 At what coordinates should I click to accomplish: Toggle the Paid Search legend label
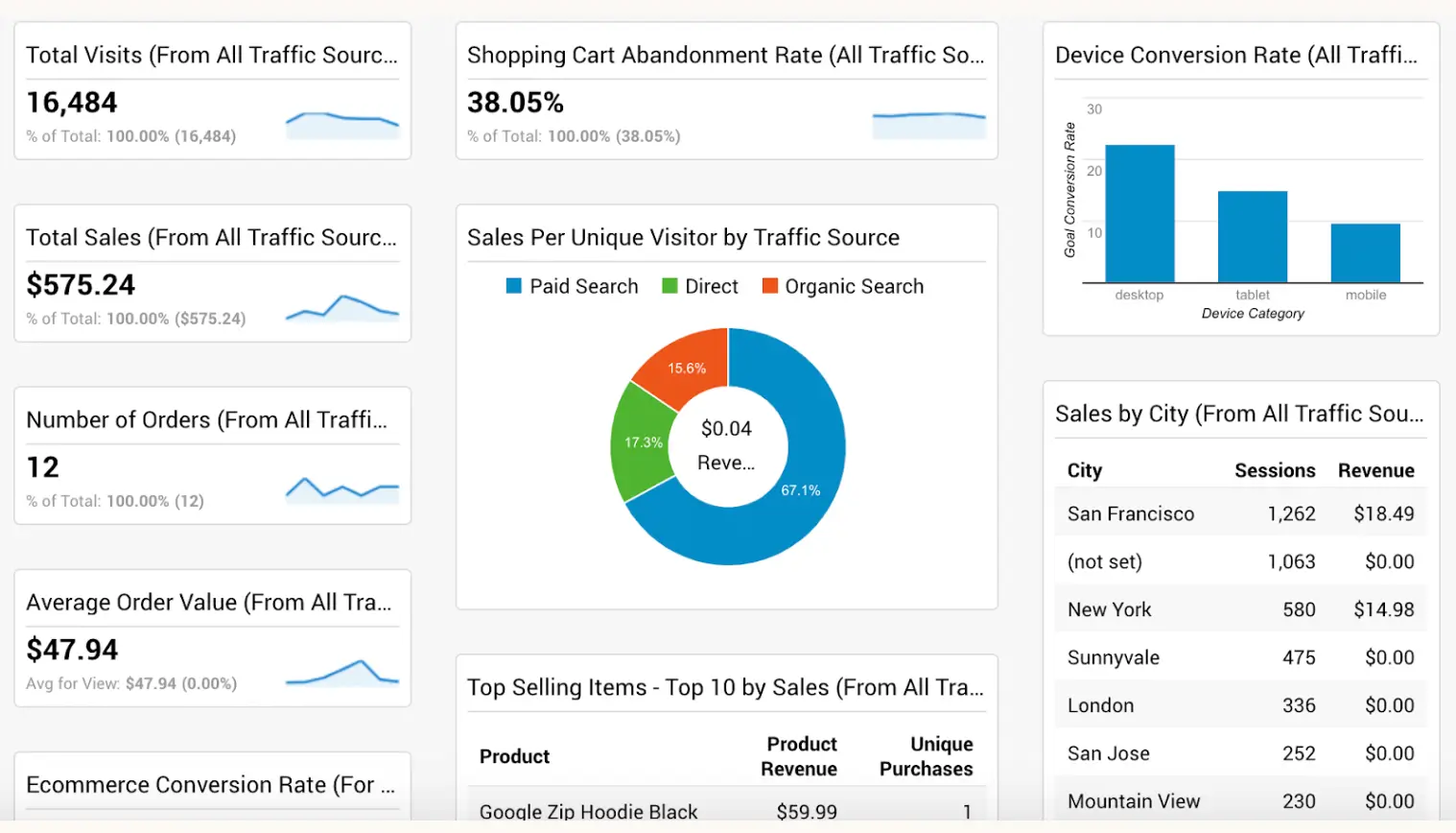pyautogui.click(x=583, y=286)
